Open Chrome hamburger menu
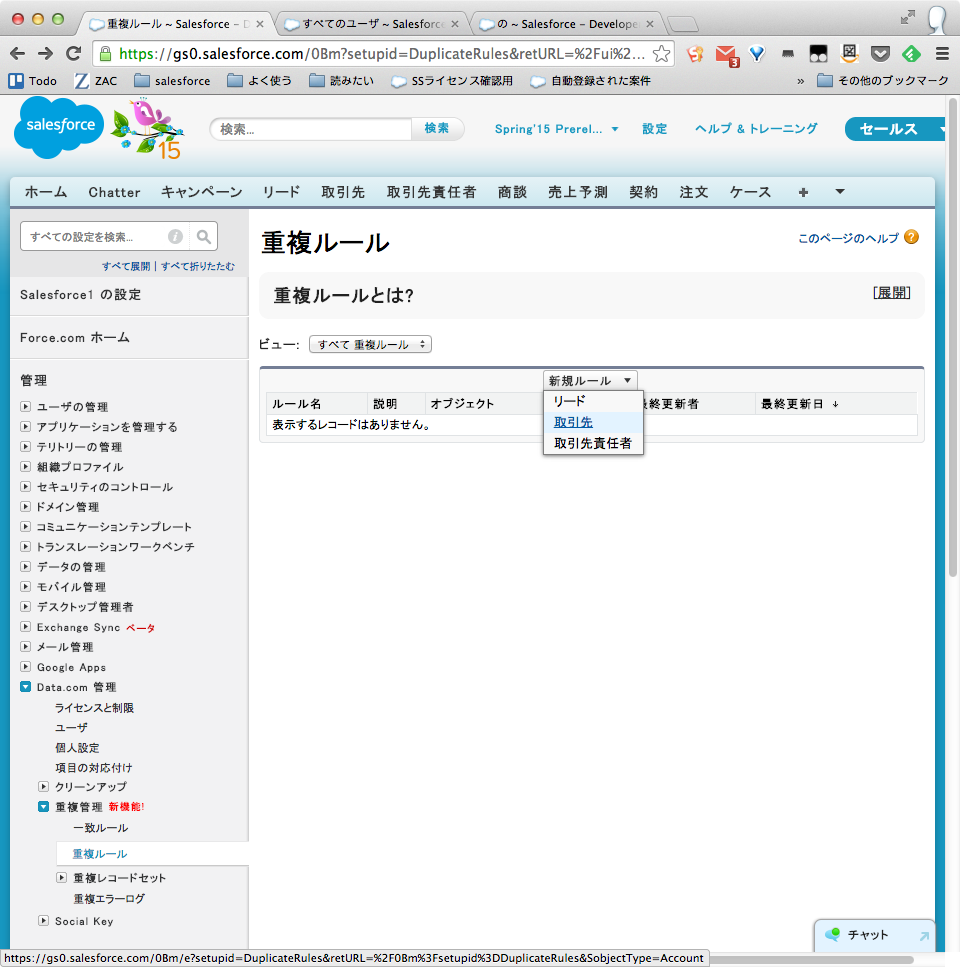960x967 pixels. [942, 54]
